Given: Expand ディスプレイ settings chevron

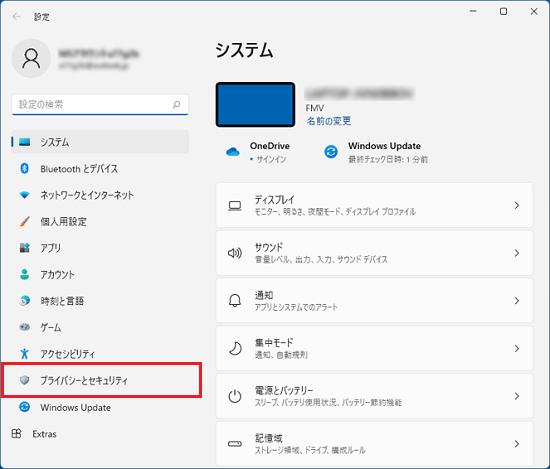Looking at the screenshot, I should (x=517, y=206).
